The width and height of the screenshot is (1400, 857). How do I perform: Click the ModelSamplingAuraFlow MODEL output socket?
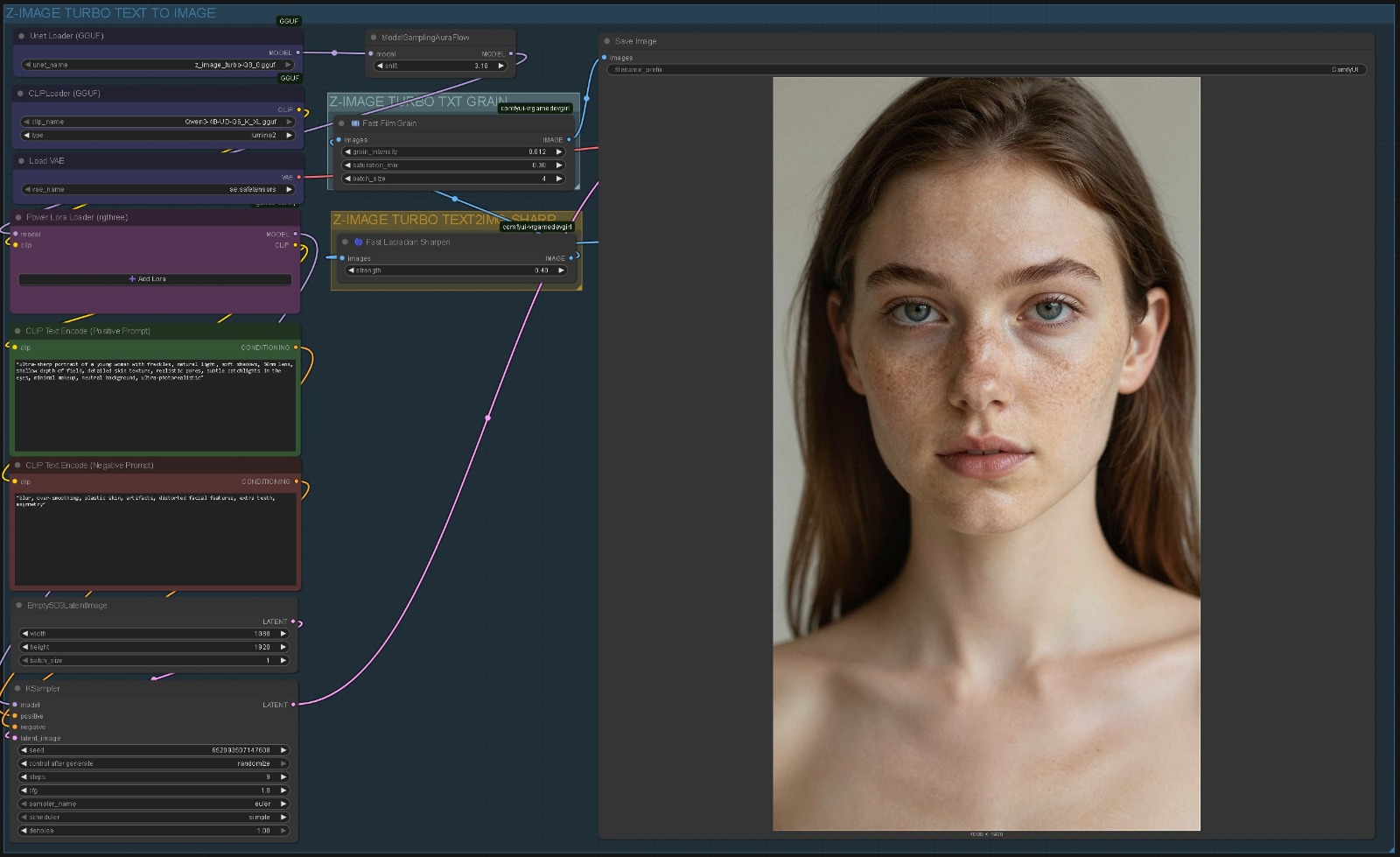tap(512, 53)
